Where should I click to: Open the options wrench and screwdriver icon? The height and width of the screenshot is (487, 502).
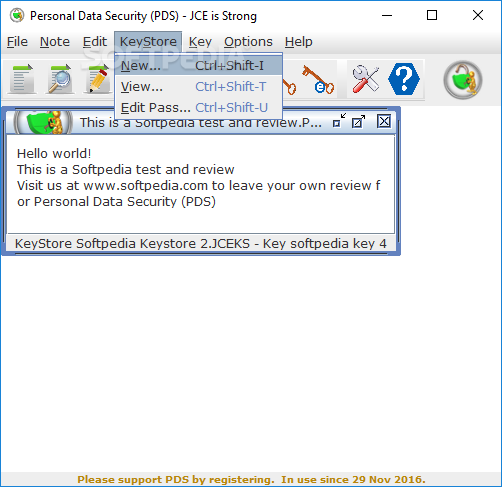(365, 79)
